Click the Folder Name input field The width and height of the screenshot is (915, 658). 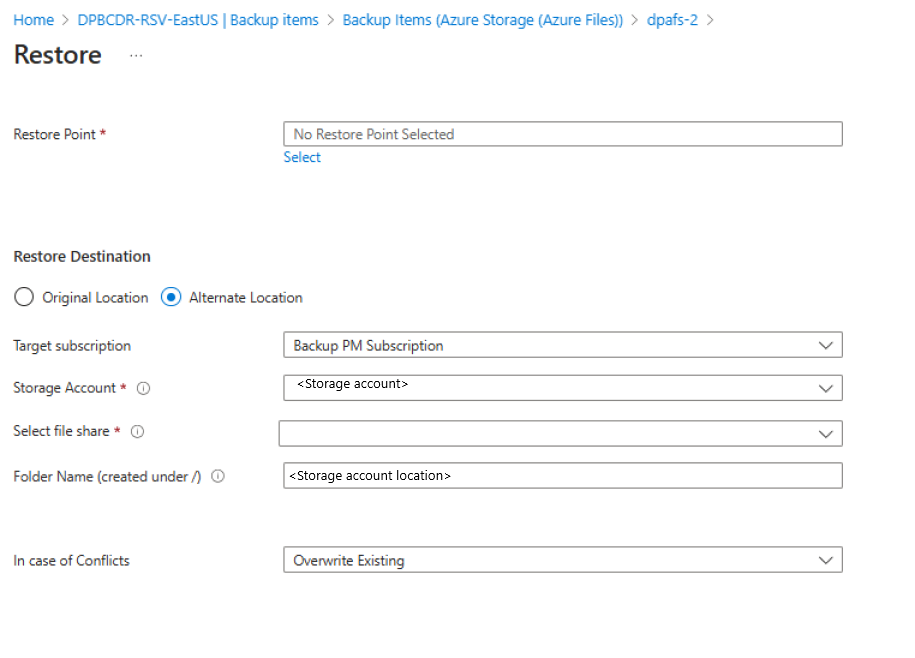pos(562,475)
